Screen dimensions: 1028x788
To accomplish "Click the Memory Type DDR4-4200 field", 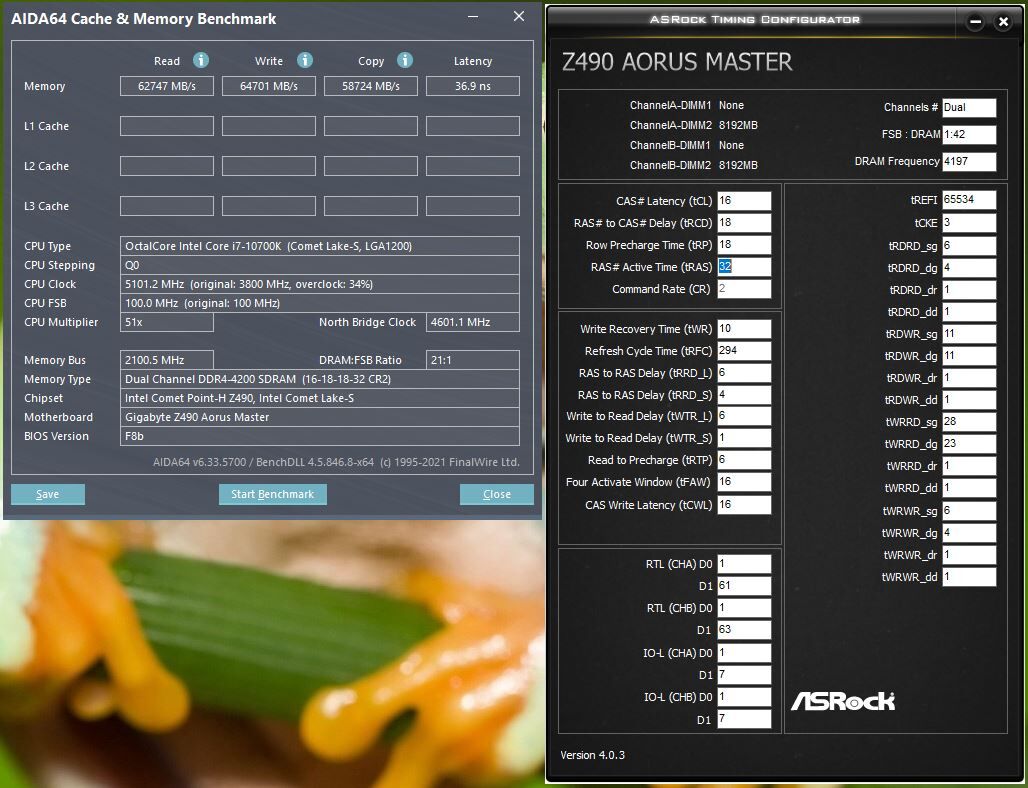I will [x=320, y=379].
